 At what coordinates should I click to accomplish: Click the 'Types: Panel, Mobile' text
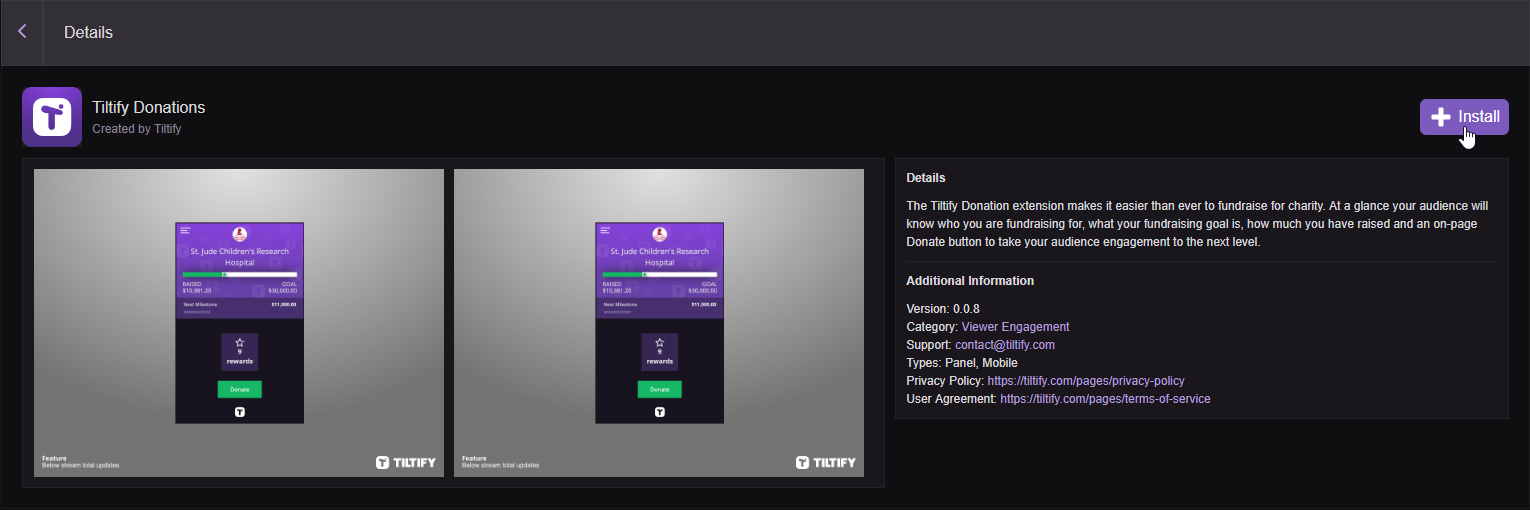click(x=962, y=363)
